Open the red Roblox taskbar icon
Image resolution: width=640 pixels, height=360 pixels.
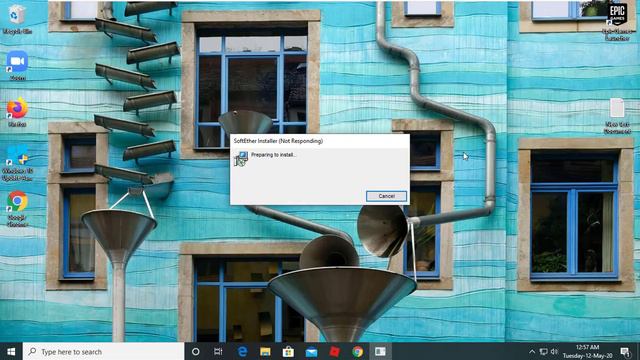tap(334, 351)
